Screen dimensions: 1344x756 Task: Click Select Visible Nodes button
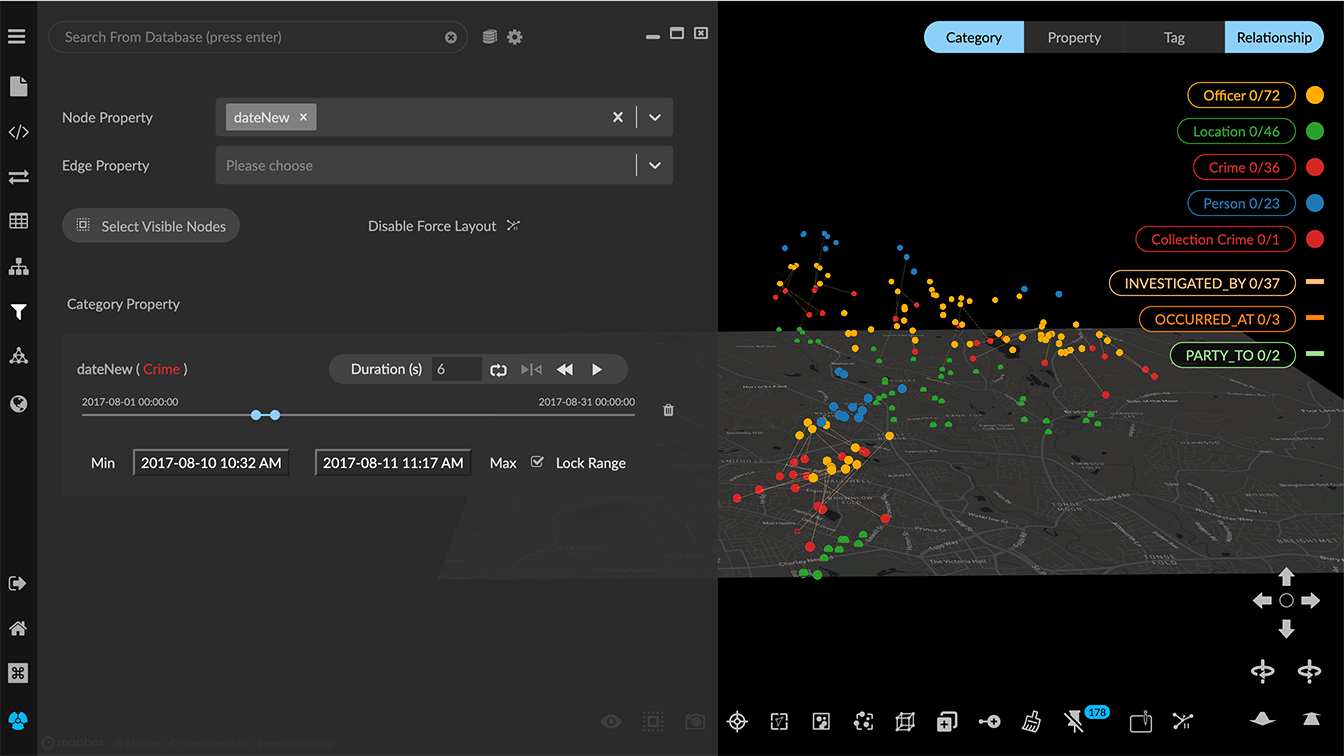coord(151,226)
